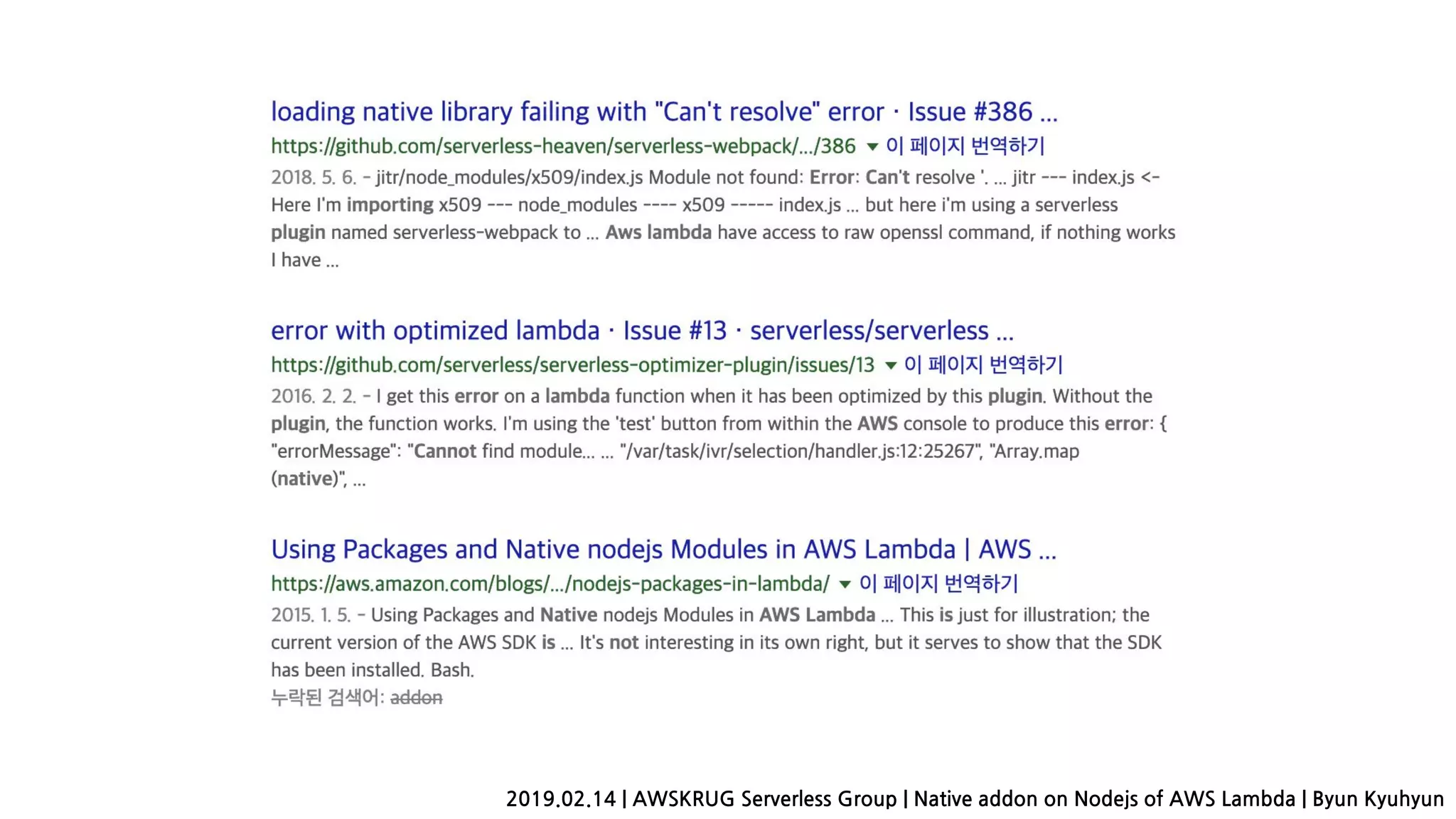Expand the dropdown arrow next to the aws.amazon.com URL

point(845,584)
